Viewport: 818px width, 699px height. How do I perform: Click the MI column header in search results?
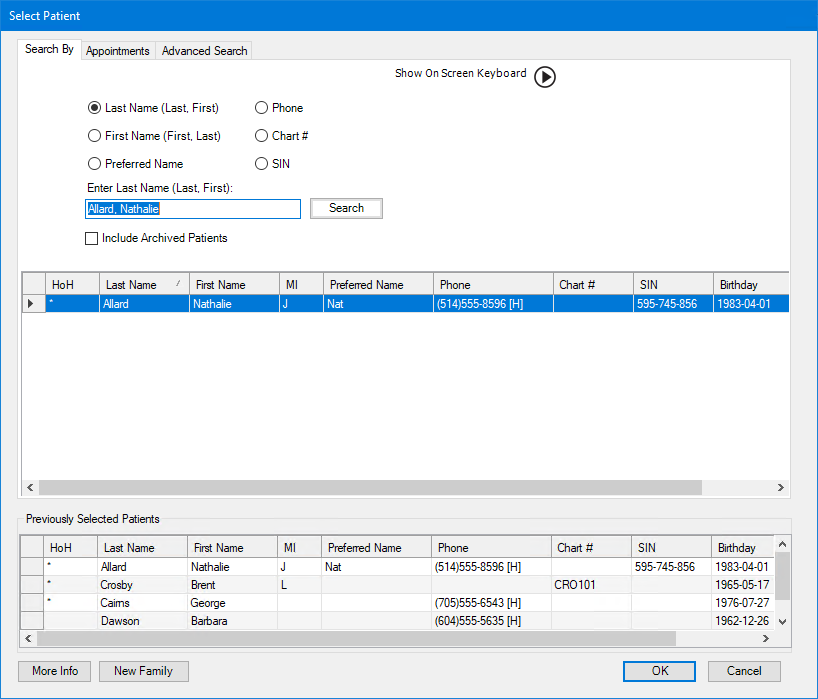point(302,285)
